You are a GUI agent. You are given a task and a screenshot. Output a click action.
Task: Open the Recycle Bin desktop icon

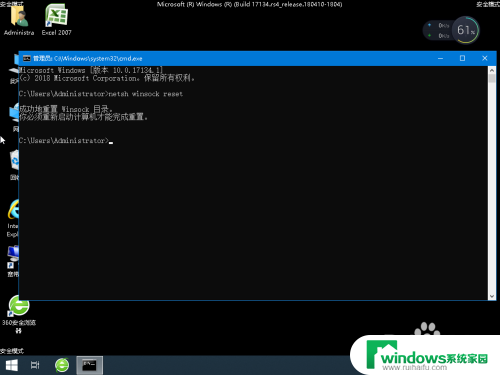(x=14, y=165)
